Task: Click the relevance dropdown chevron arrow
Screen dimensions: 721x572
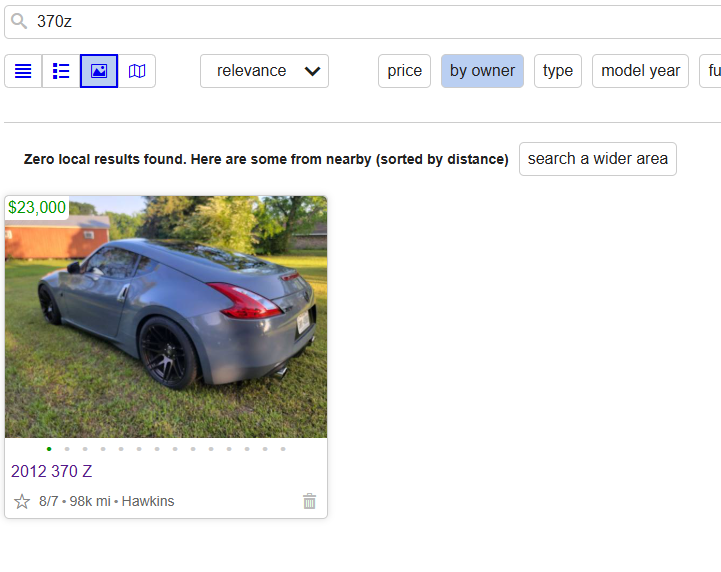Action: click(312, 71)
